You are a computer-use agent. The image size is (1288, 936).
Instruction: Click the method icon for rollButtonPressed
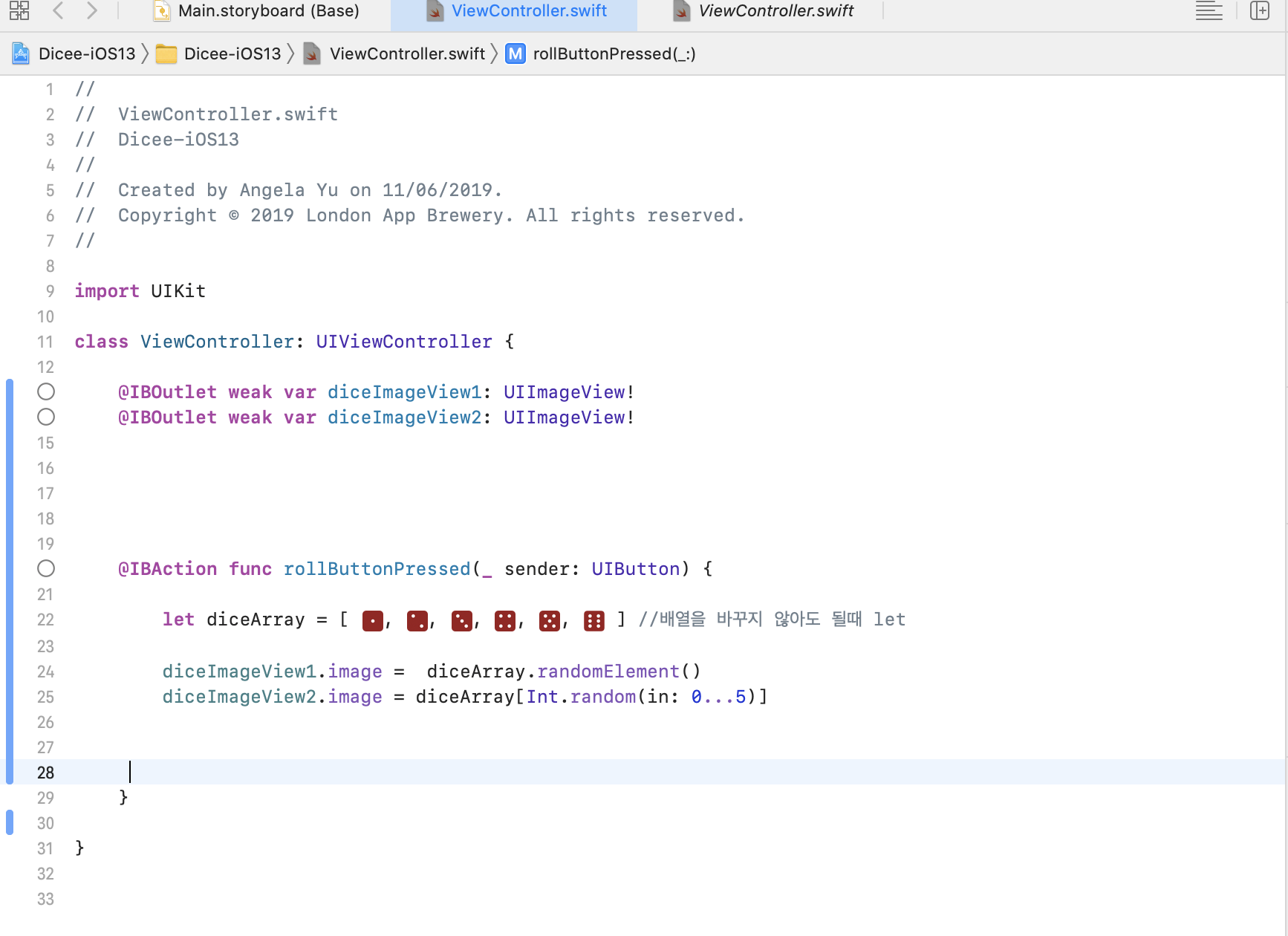click(515, 53)
